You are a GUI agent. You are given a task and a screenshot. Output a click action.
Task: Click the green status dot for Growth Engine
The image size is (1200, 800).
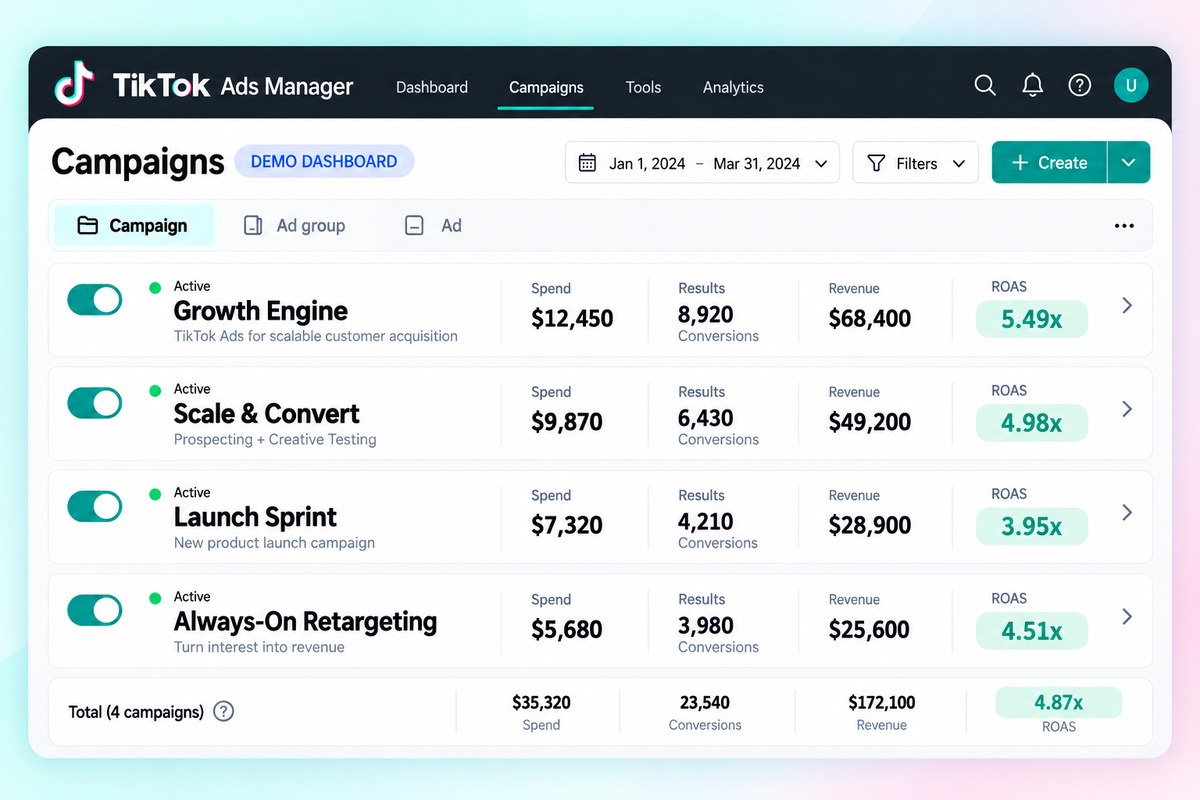tap(155, 287)
